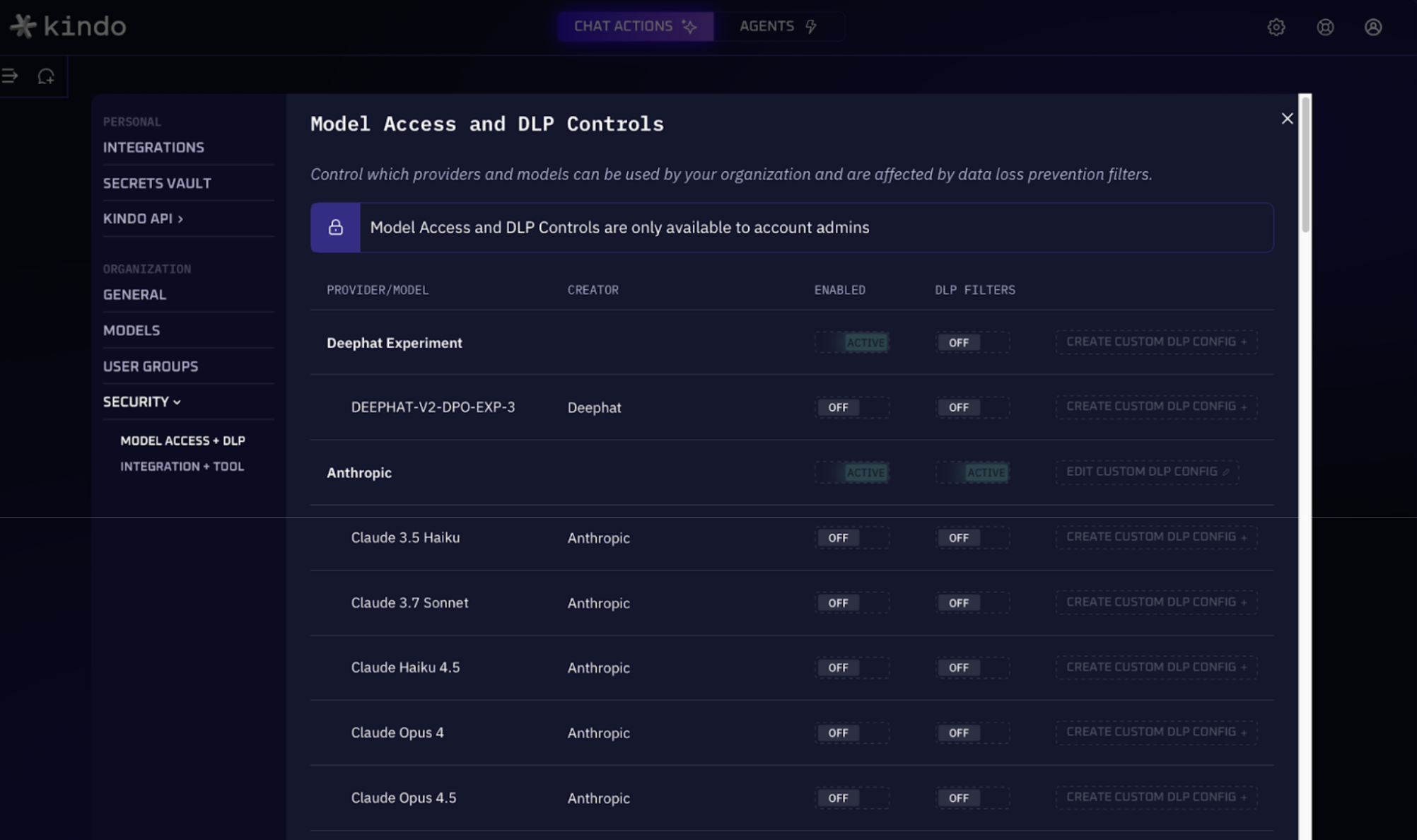Turn on DLP filters for DEEPHAT-V2-DPO-EXP-3
The width and height of the screenshot is (1417, 840).
[x=972, y=407]
